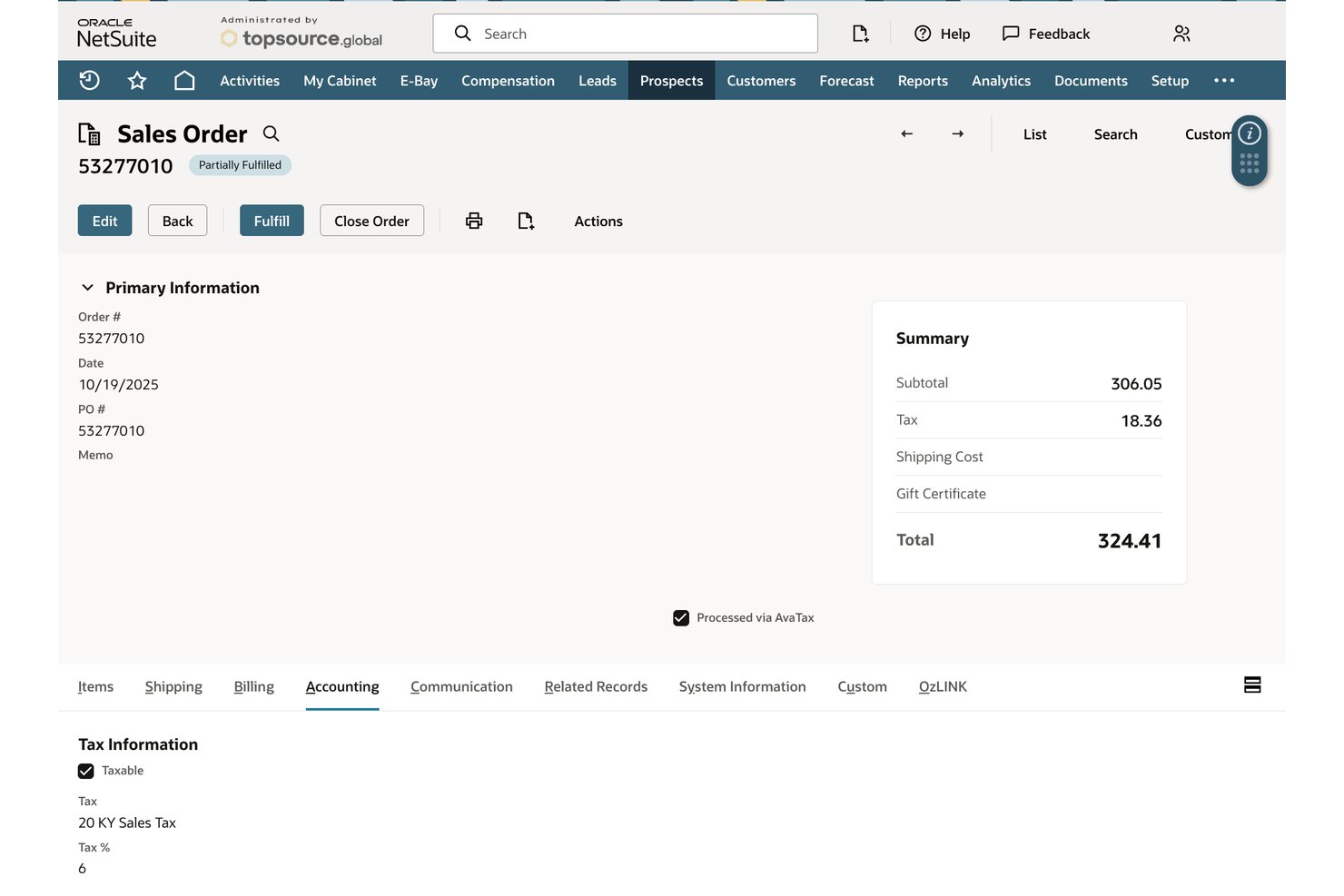Switch to the OzLINK subtab
1344x896 pixels.
[943, 687]
